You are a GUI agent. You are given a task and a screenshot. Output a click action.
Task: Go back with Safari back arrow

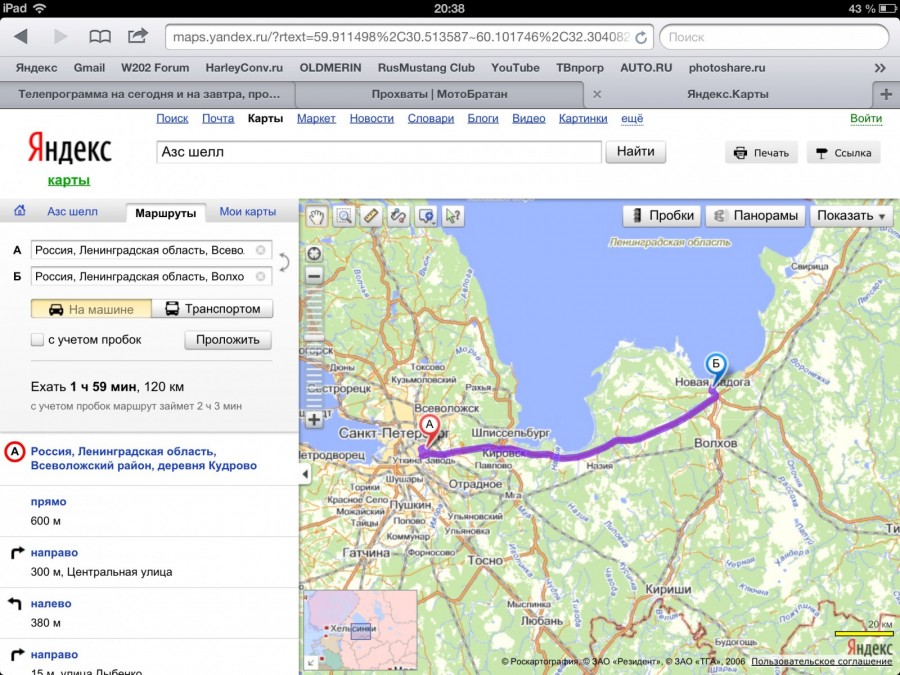[21, 37]
